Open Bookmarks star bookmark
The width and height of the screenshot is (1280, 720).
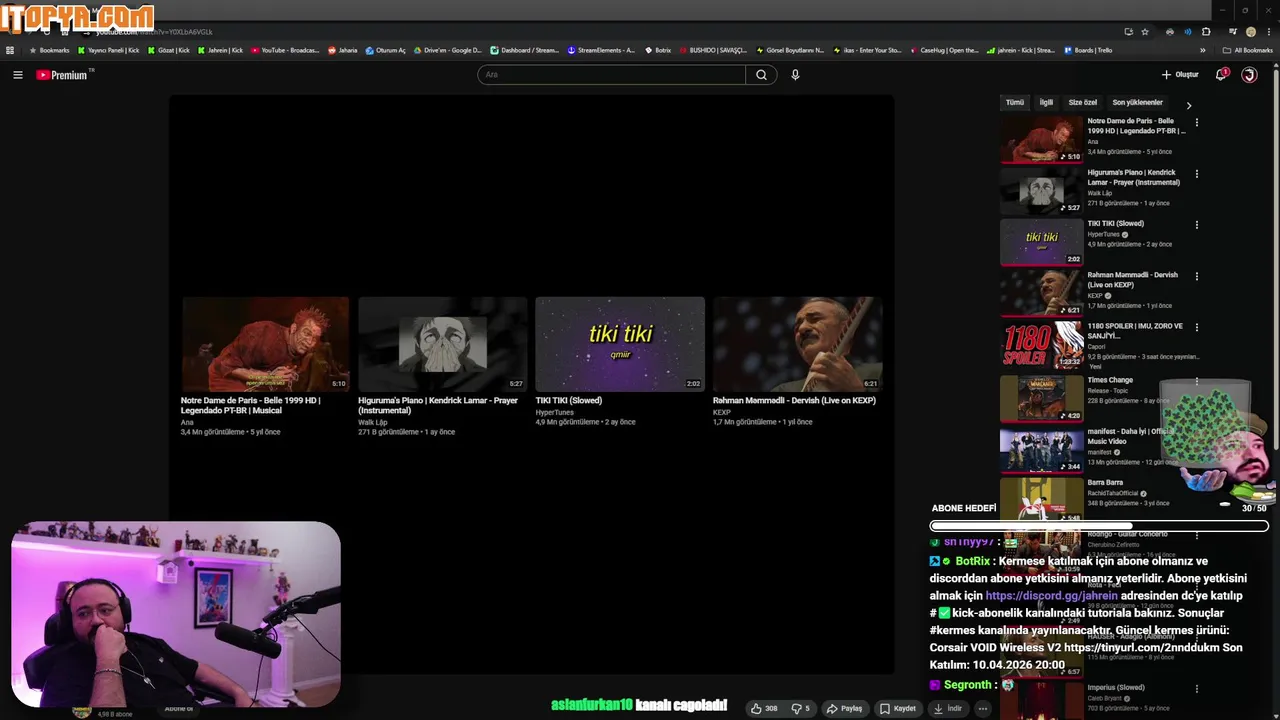(49, 50)
